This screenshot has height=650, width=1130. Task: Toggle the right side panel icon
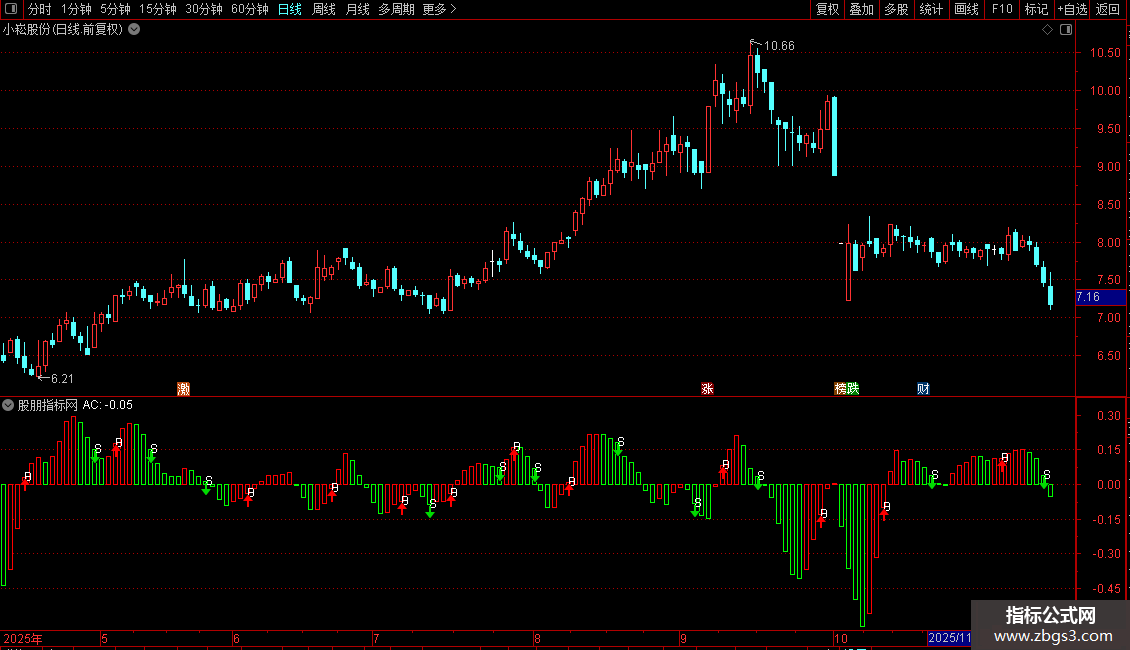1066,30
